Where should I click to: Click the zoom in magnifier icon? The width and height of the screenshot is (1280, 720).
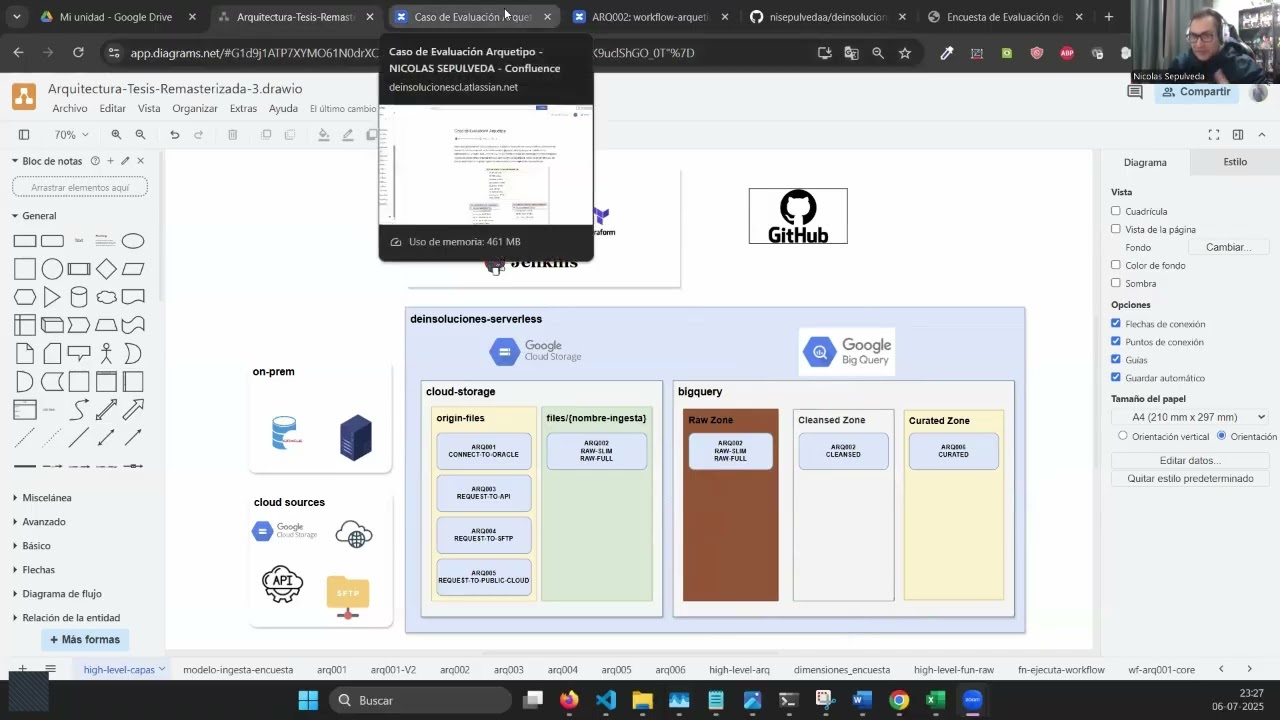point(116,135)
